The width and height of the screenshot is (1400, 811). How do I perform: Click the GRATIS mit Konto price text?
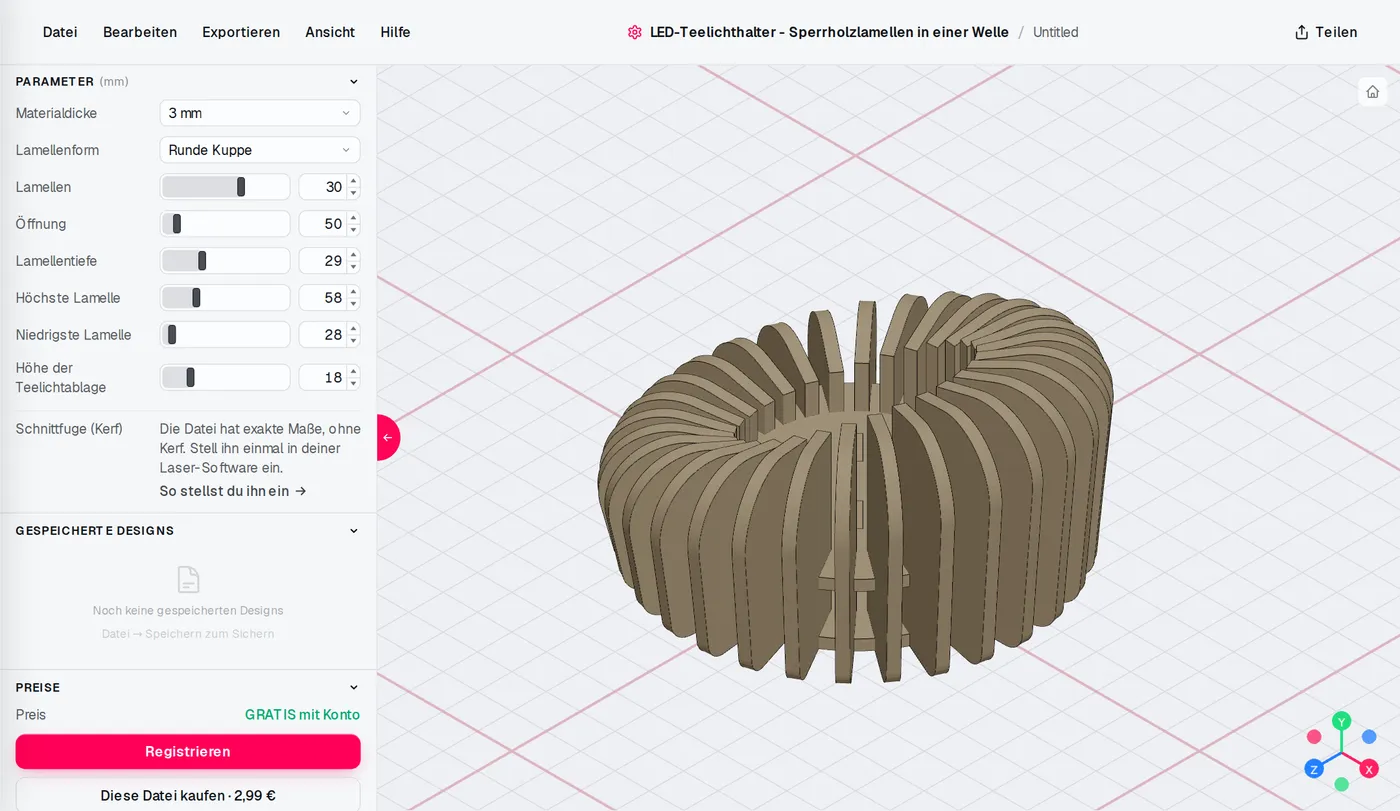(x=302, y=715)
